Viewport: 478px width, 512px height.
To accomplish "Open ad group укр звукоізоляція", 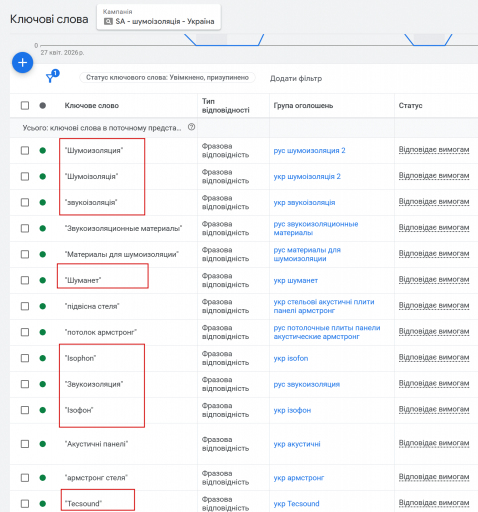I will click(304, 203).
